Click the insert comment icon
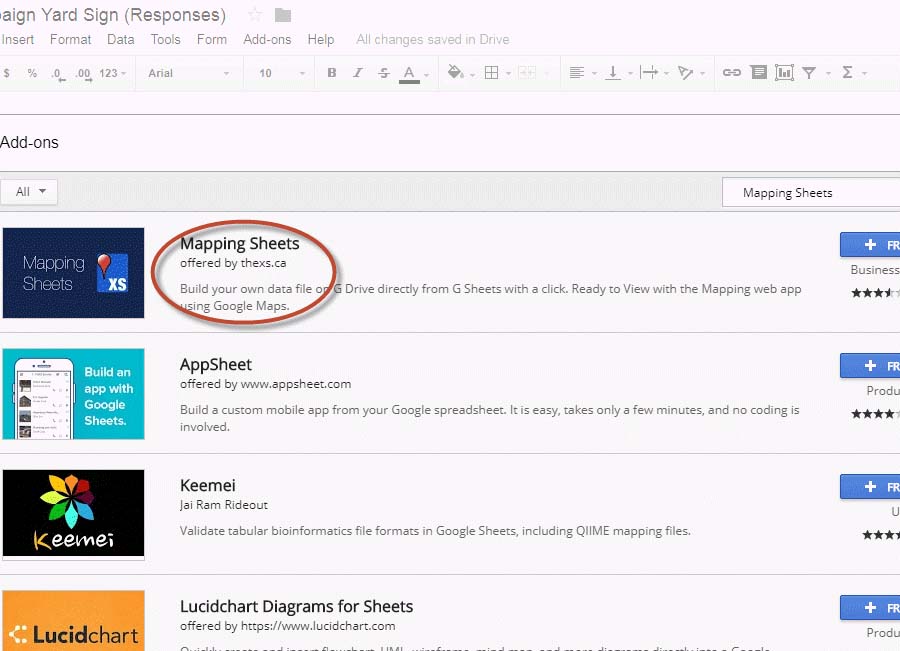Screen dimensions: 900x651 tap(759, 73)
